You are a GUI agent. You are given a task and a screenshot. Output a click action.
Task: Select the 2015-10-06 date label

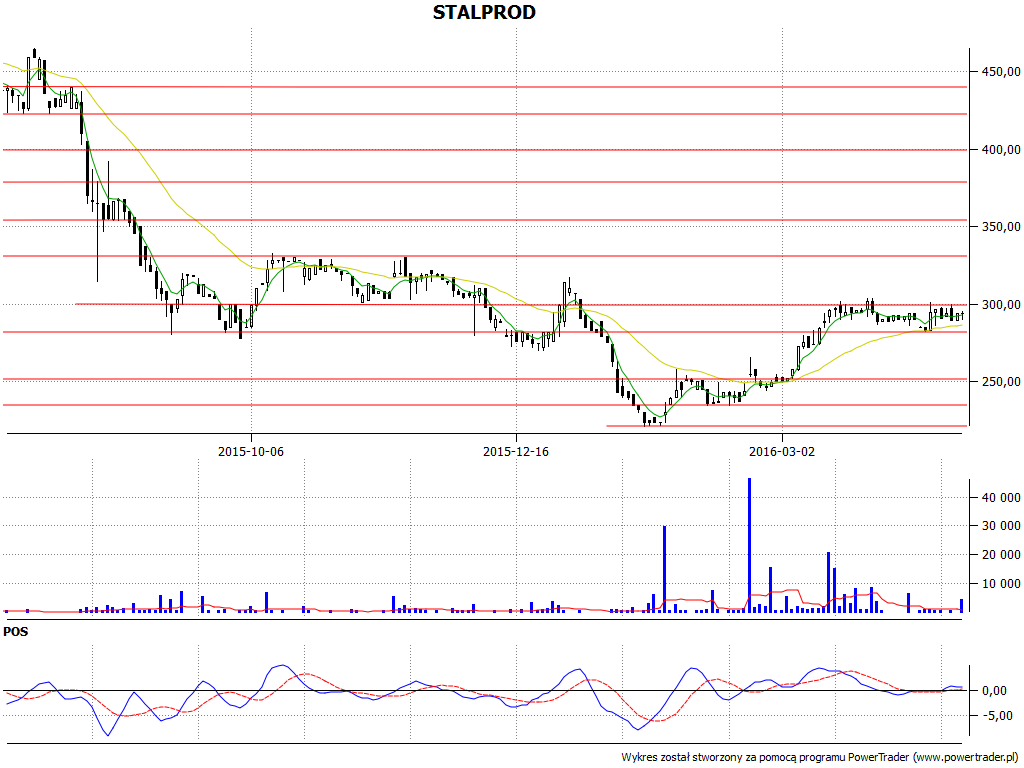pyautogui.click(x=251, y=451)
